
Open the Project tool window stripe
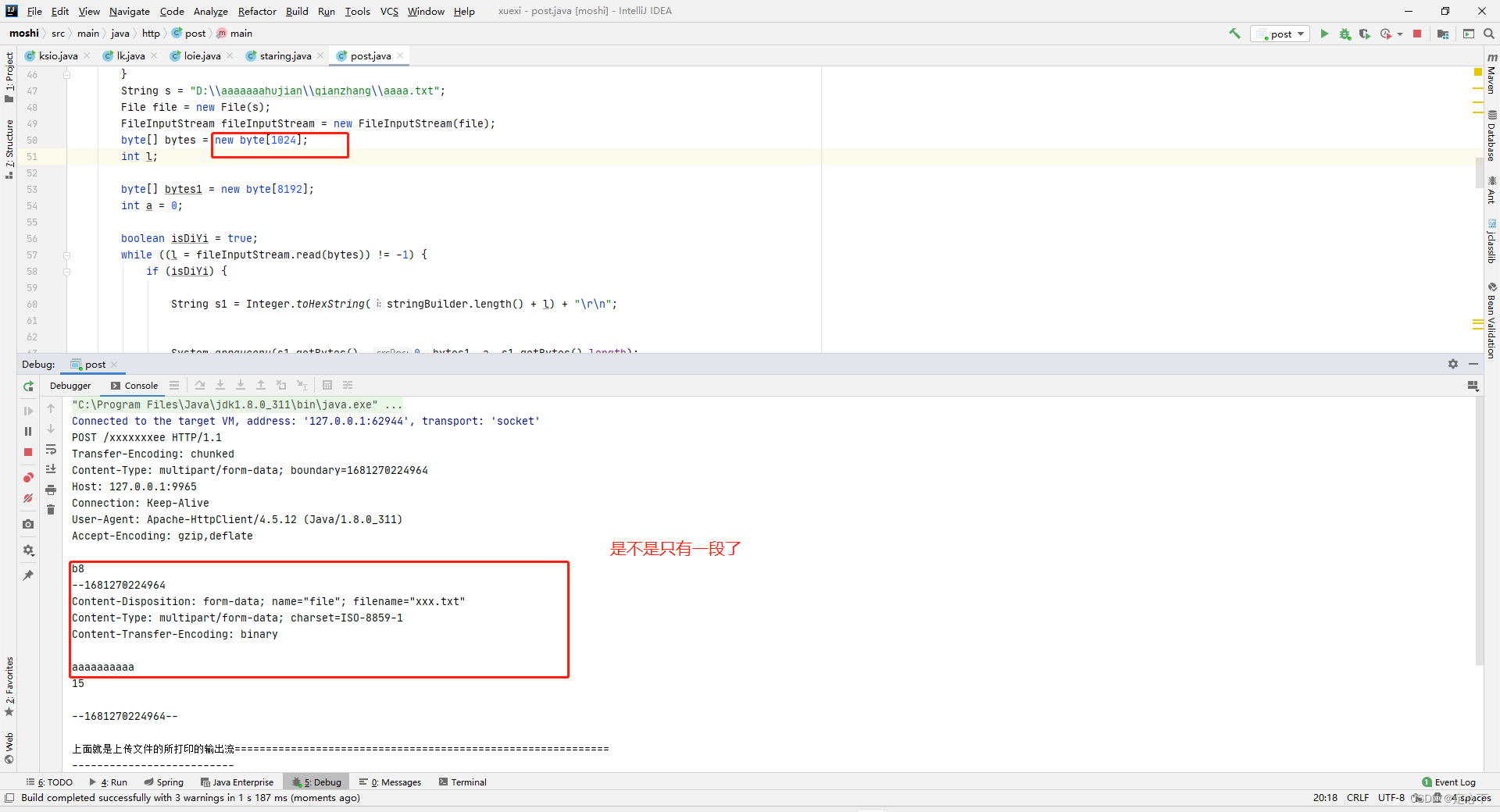(9, 77)
